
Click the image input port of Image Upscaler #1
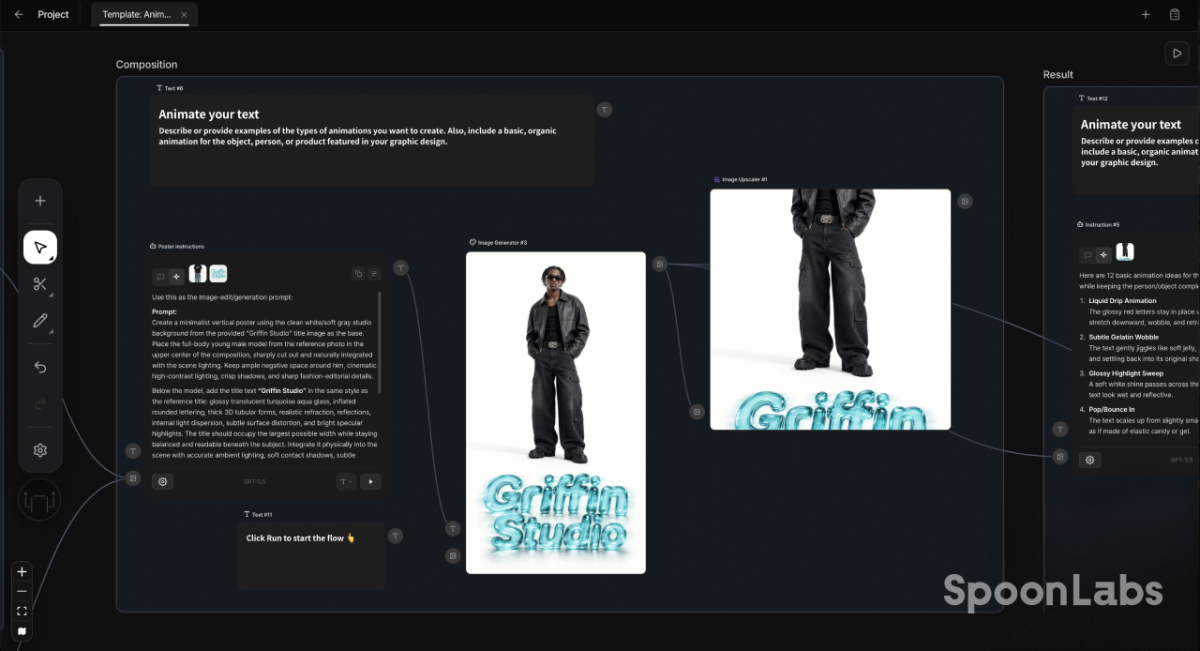coord(697,410)
